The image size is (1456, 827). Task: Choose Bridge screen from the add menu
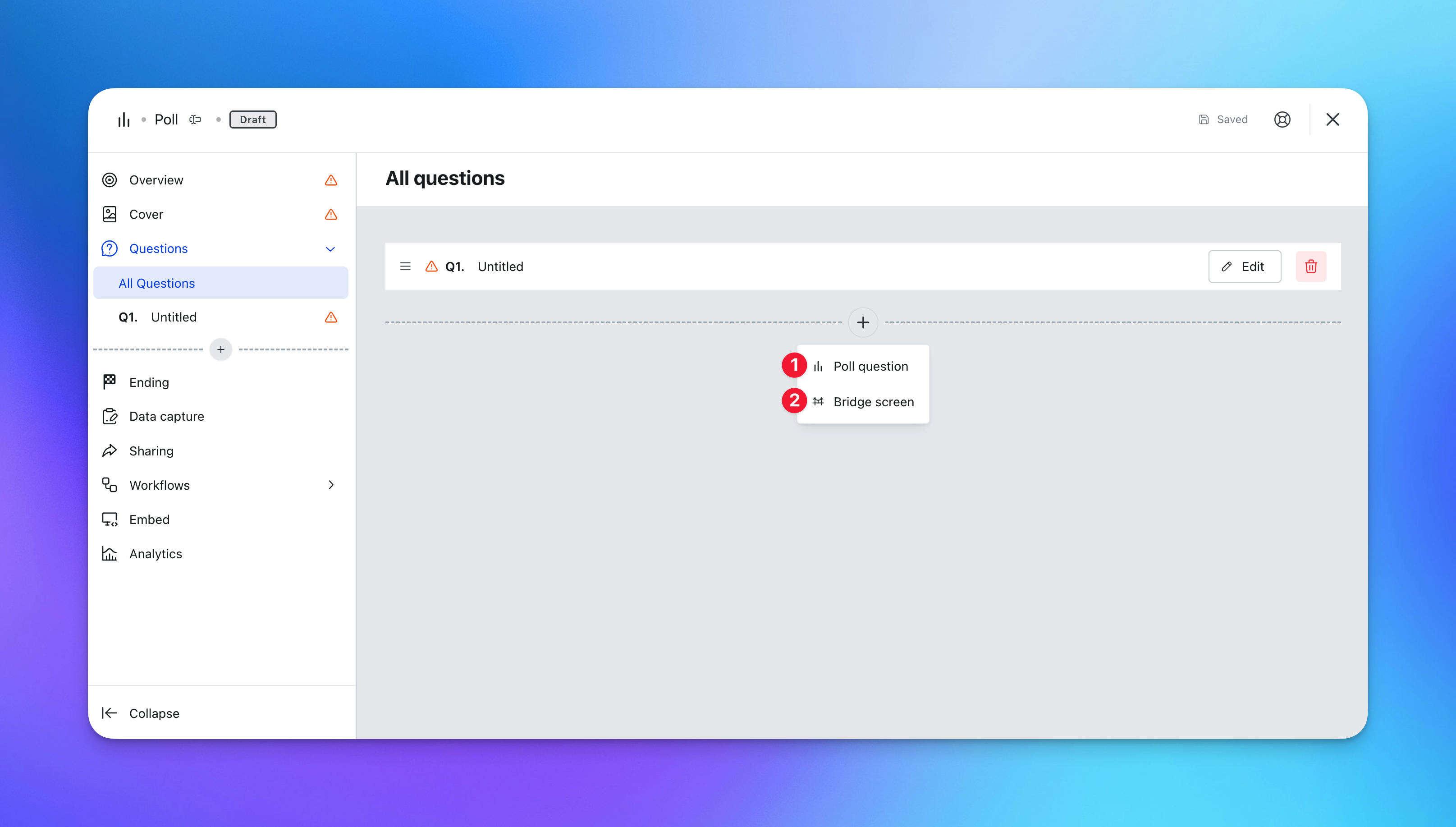point(873,402)
